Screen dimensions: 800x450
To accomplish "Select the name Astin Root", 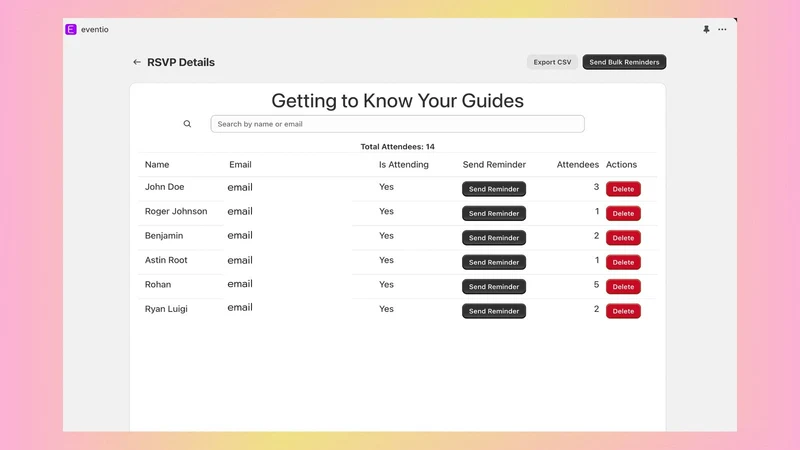I will tap(166, 260).
